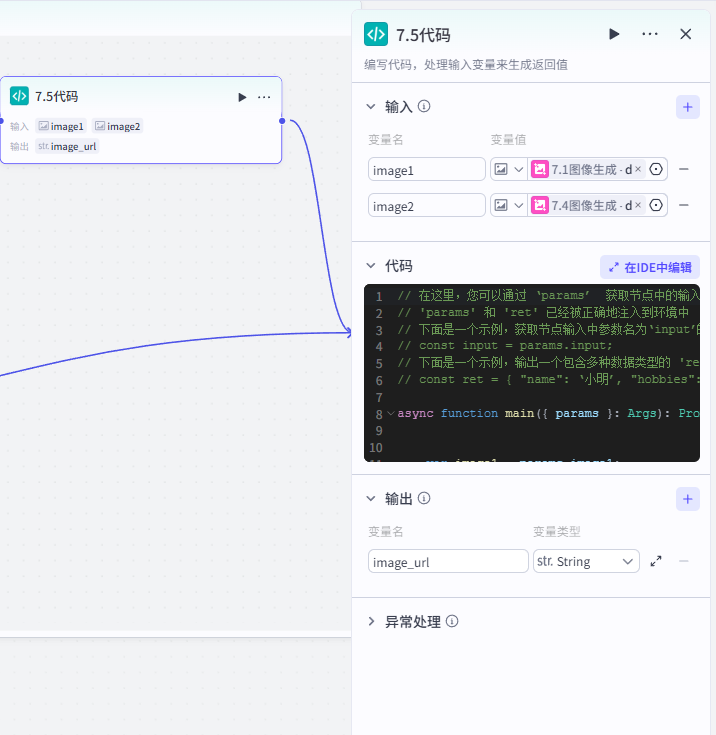Fold the main function at line 8
This screenshot has height=735, width=716.
click(391, 413)
